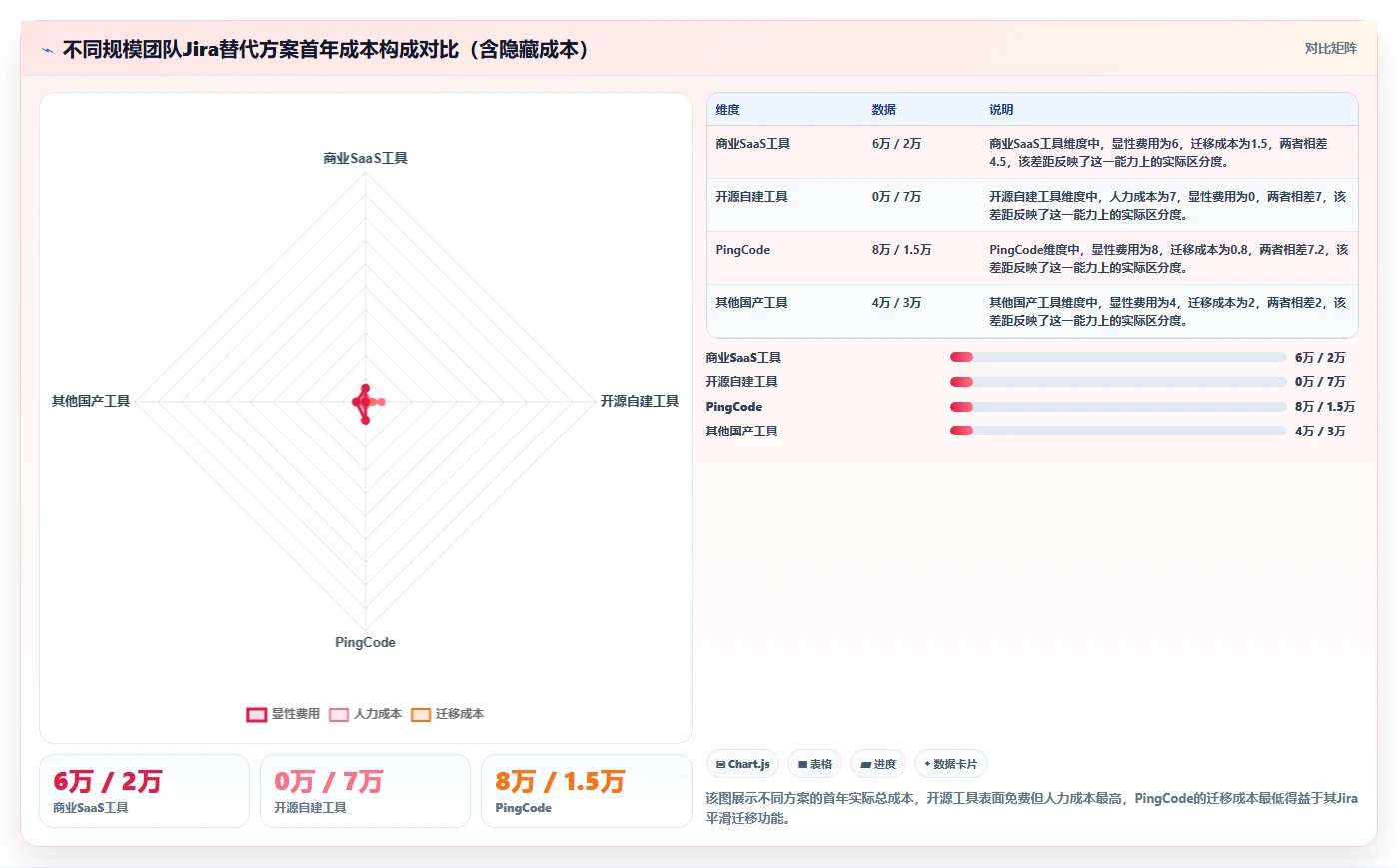Click the PingCode radar axis label
The height and width of the screenshot is (868, 1398).
tap(365, 642)
